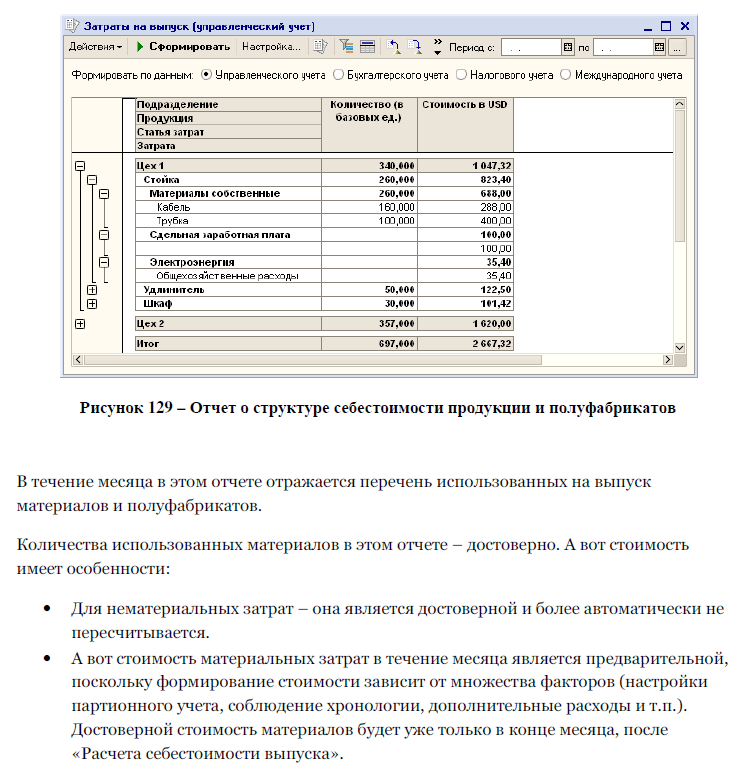Click the table layout toolbar icon
The image size is (730, 772).
[x=367, y=47]
